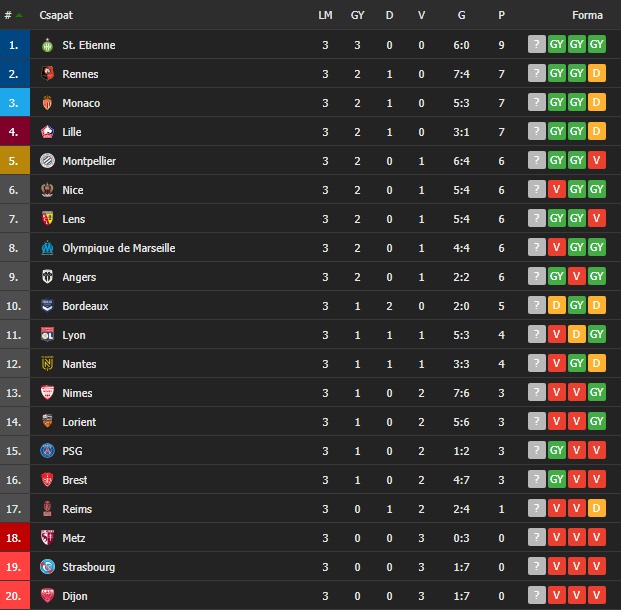The image size is (621, 610).
Task: Click the Dijon team name
Action: (x=75, y=596)
